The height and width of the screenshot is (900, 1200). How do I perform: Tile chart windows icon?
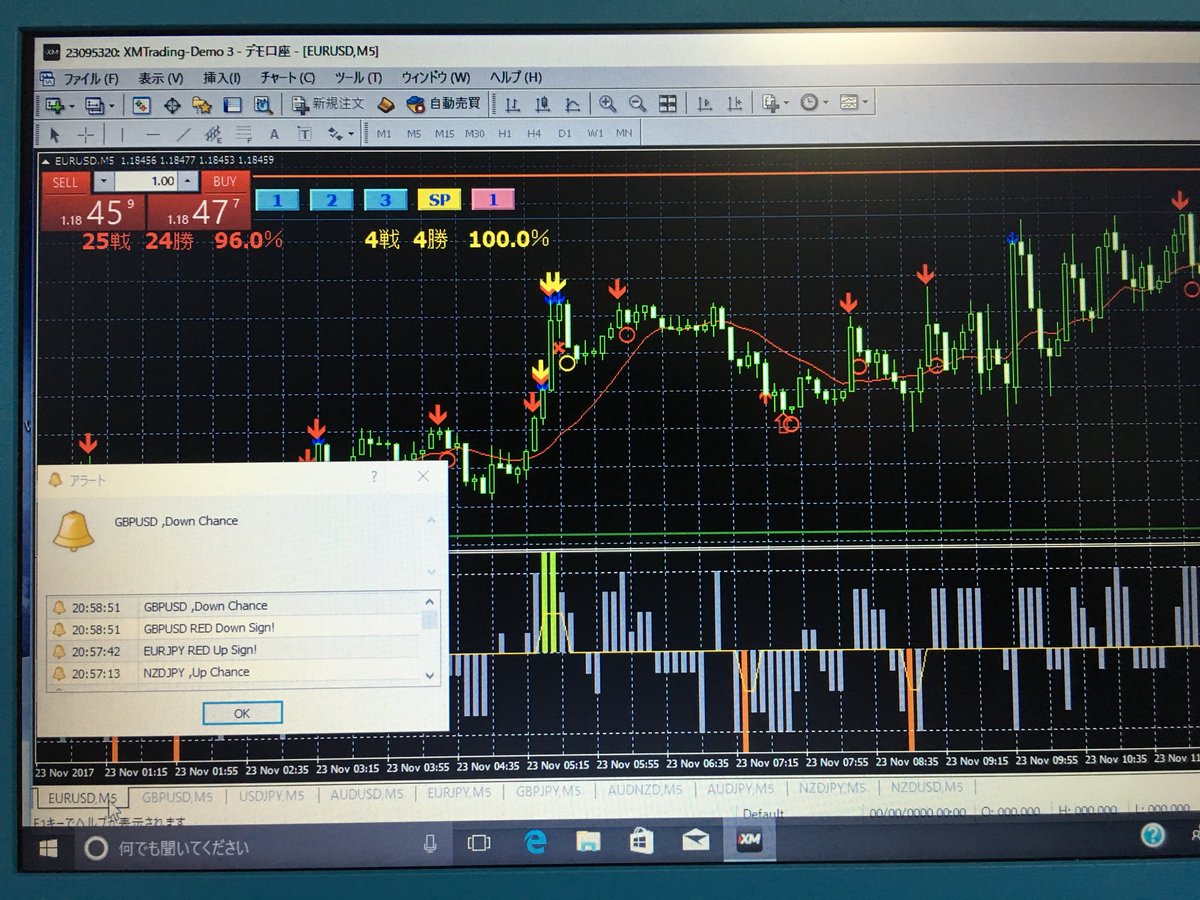pyautogui.click(x=667, y=104)
